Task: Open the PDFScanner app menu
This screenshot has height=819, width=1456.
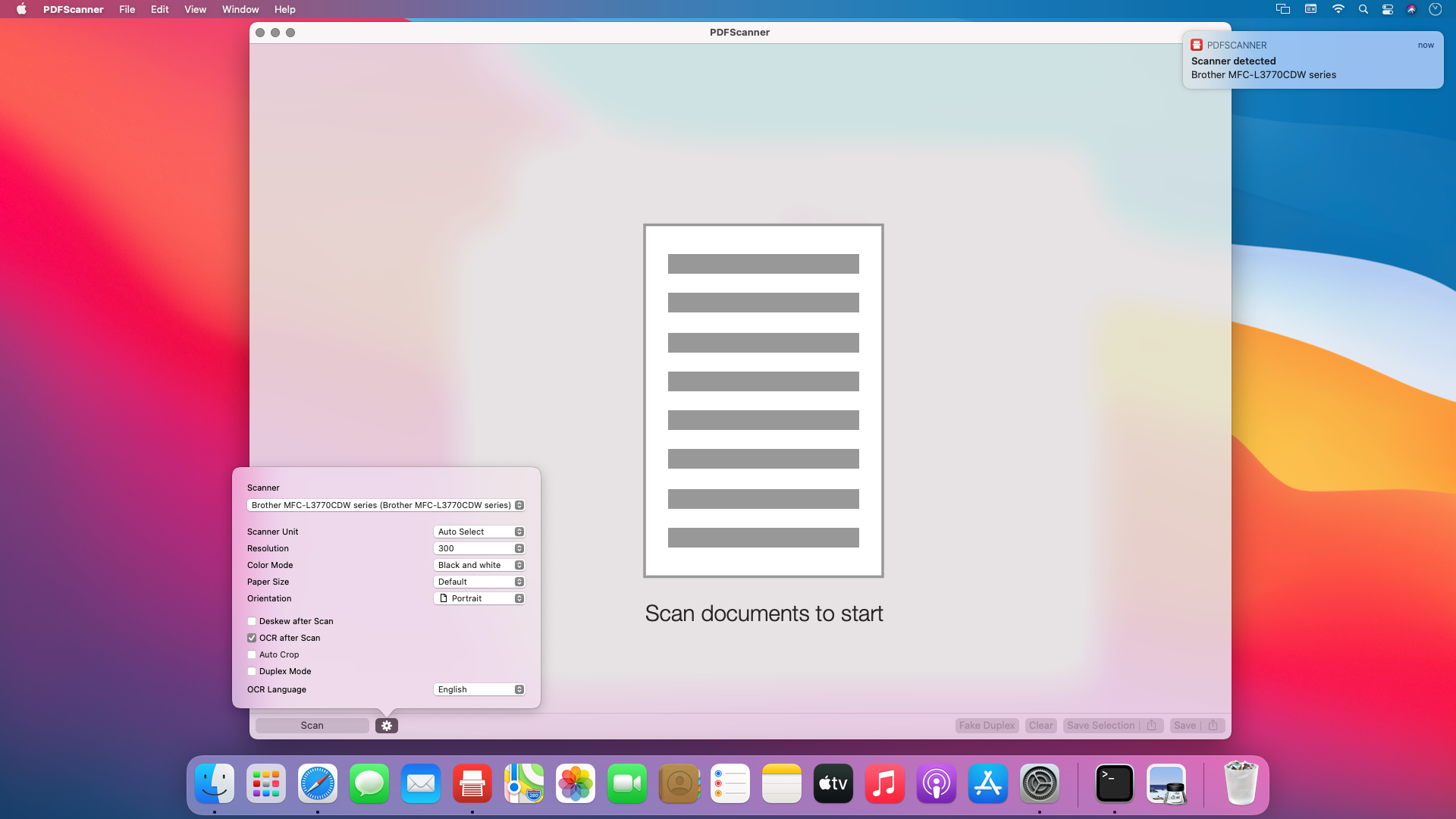Action: [x=73, y=9]
